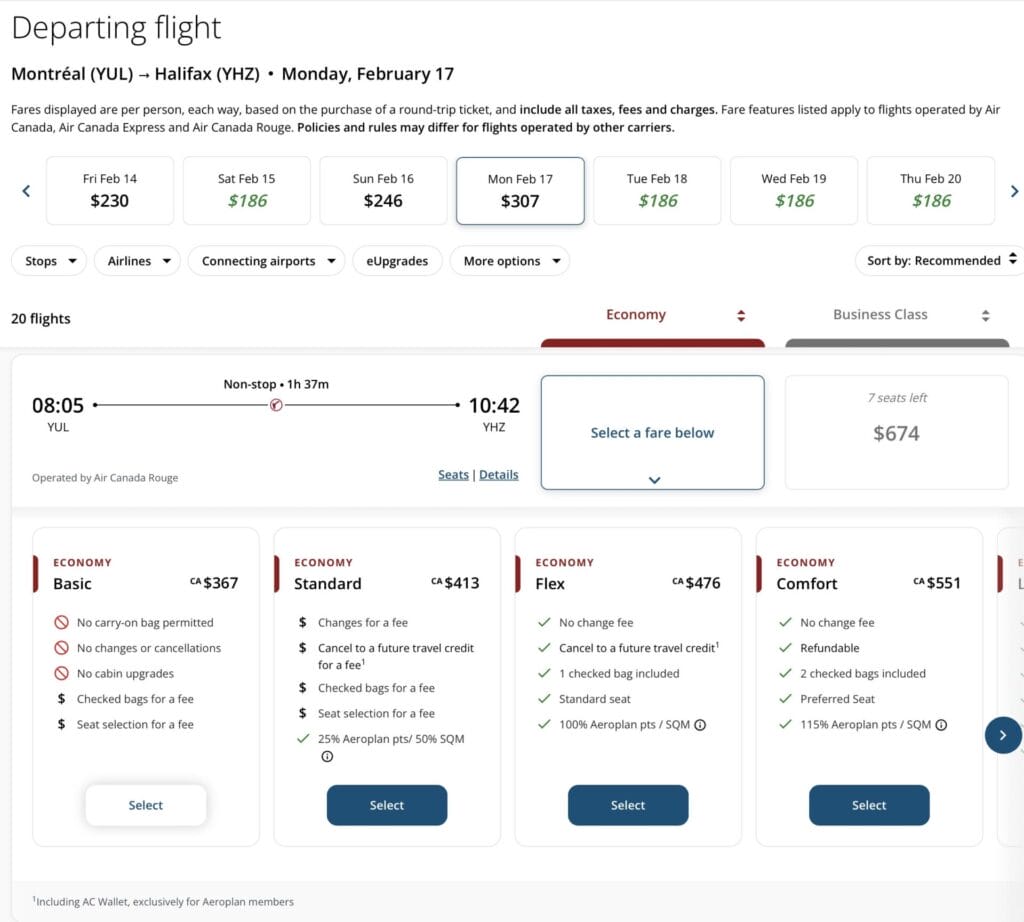Screen dimensions: 1024x922
Task: Open the Stops filter dropdown
Action: [x=49, y=261]
